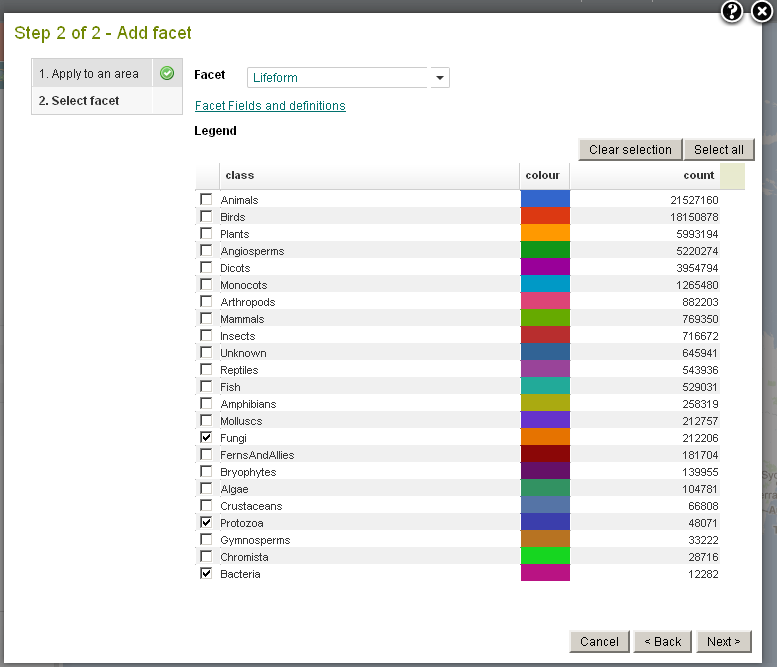Viewport: 777px width, 667px height.
Task: Tick the Animals checkbox
Action: [x=206, y=200]
